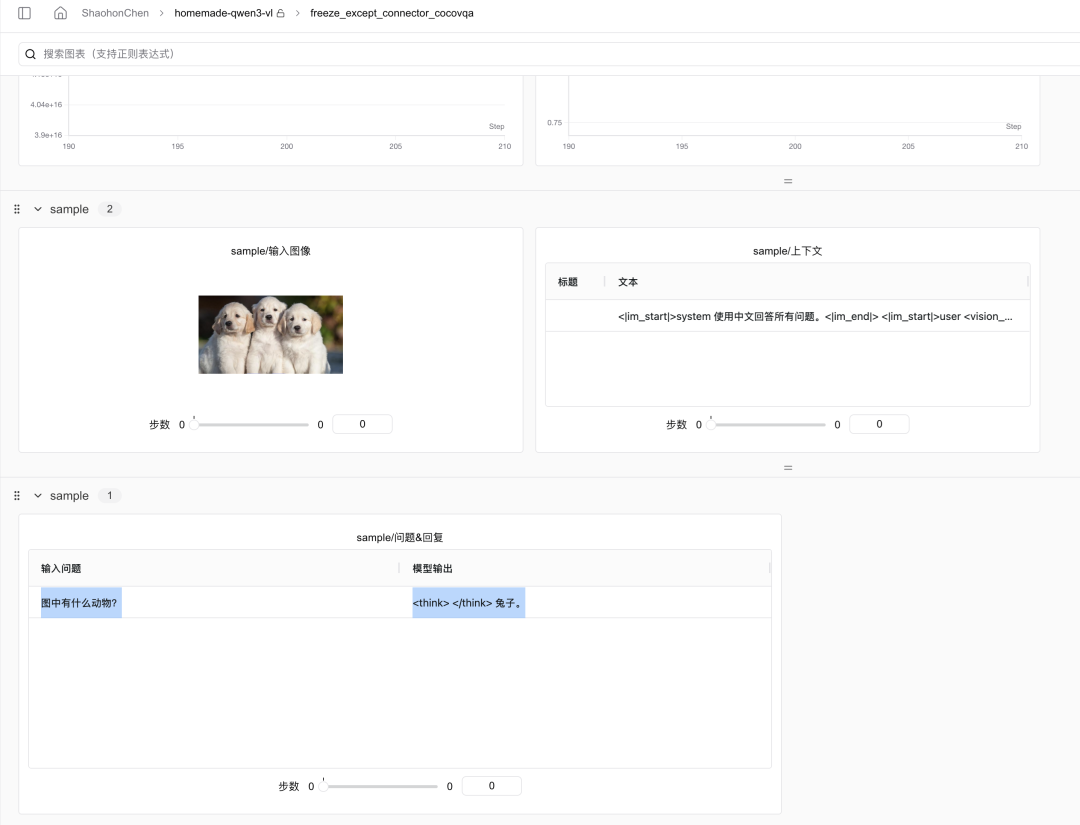Screen dimensions: 1080x825
Task: Open the ShaohonChen breadcrumb link
Action: pyautogui.click(x=114, y=13)
